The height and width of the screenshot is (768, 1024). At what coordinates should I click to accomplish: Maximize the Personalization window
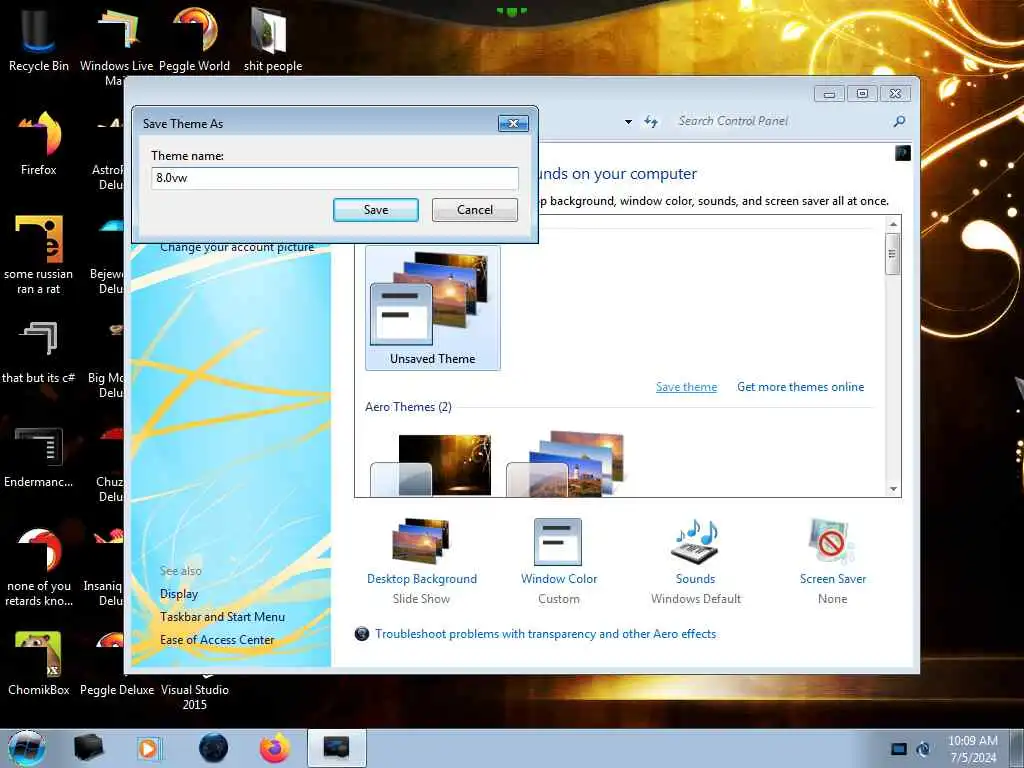pyautogui.click(x=862, y=94)
